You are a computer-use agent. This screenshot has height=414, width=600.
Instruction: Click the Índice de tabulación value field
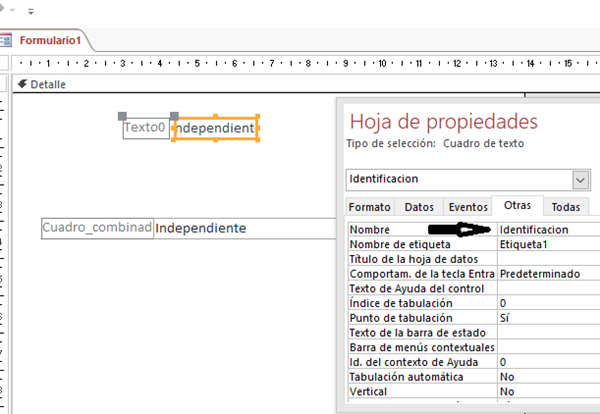[546, 302]
